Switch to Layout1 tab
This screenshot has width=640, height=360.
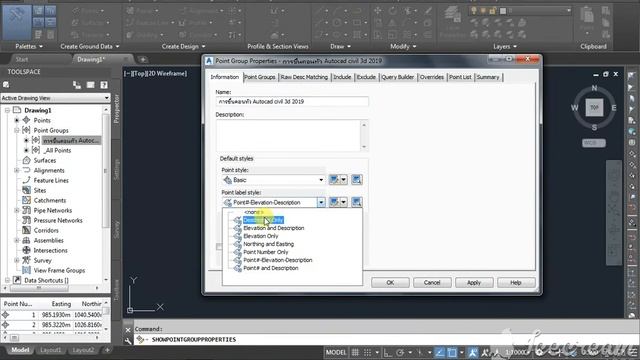click(x=51, y=350)
